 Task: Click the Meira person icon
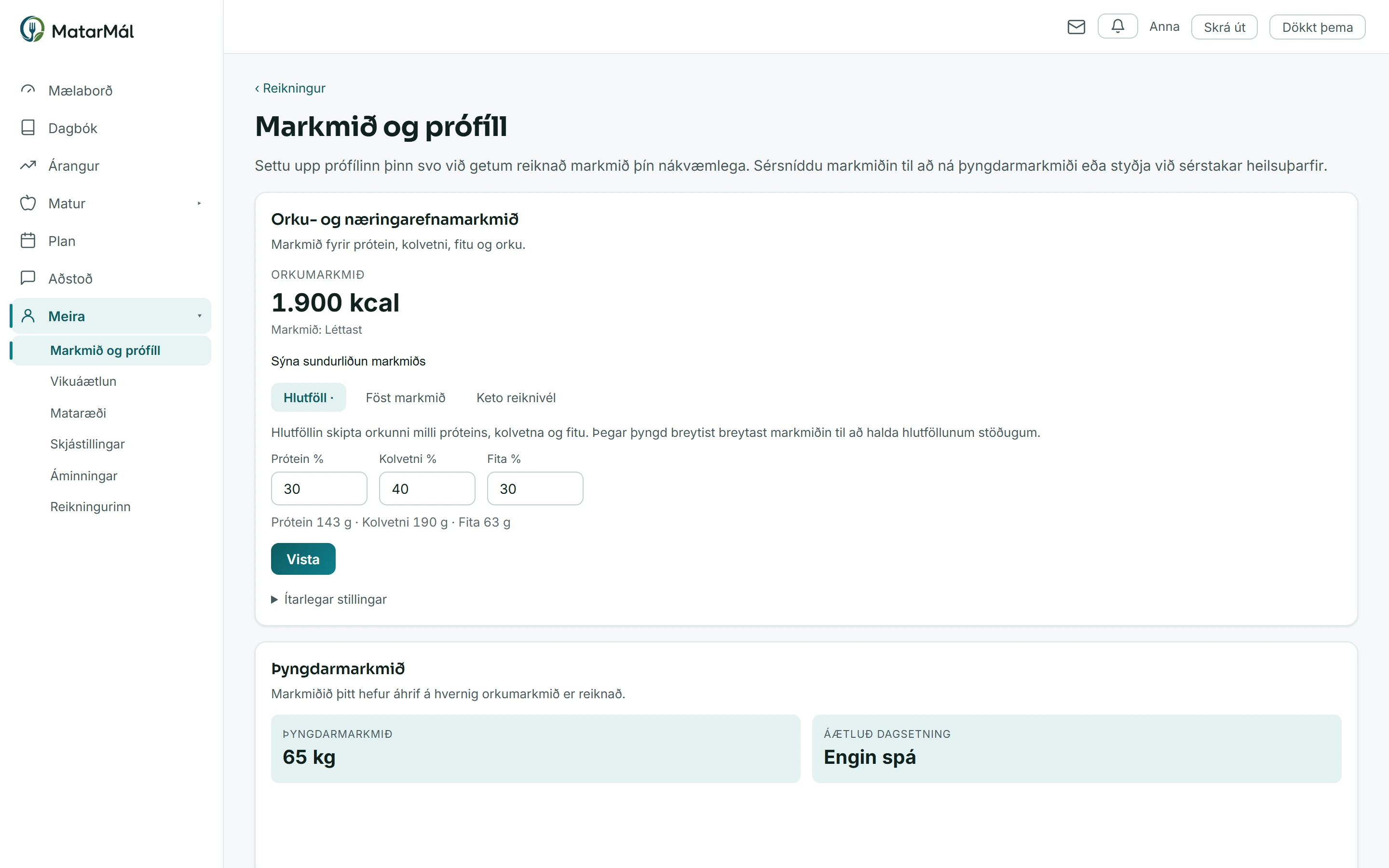point(28,316)
